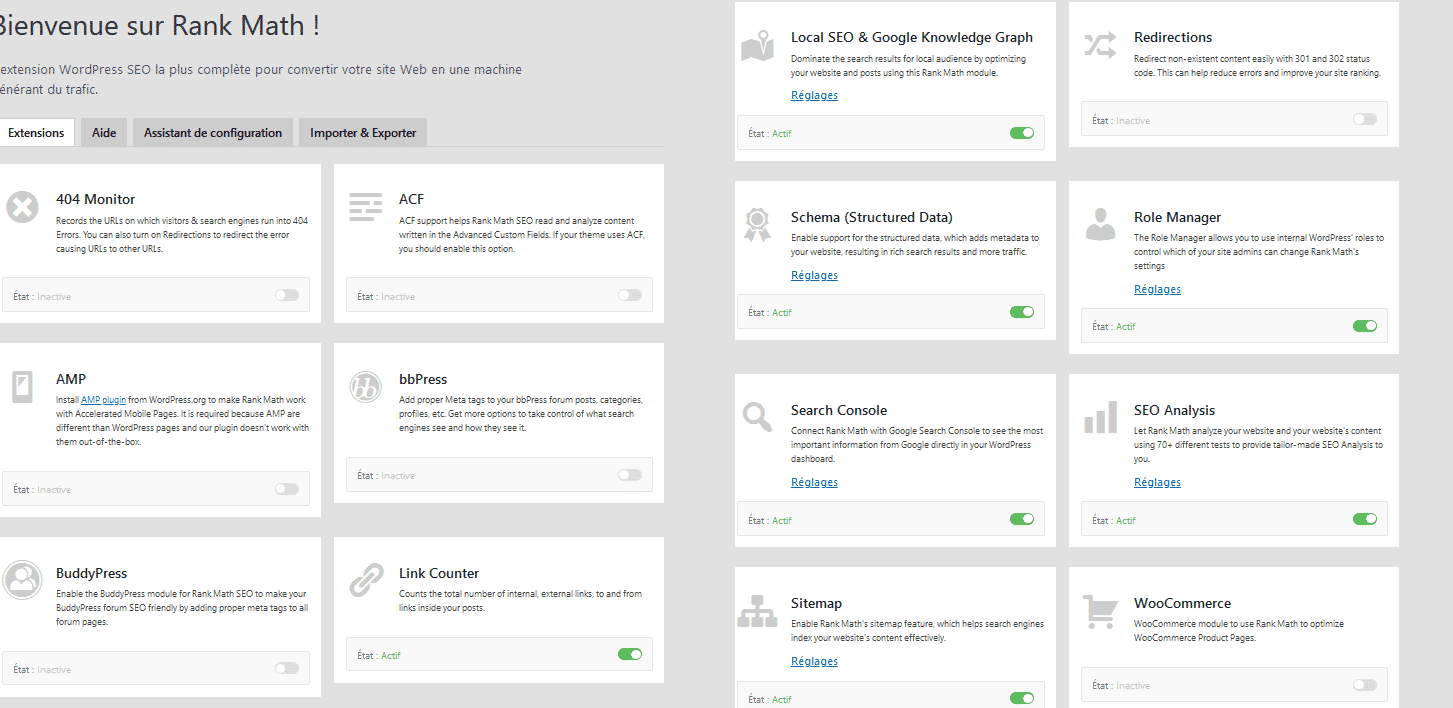The height and width of the screenshot is (708, 1453).
Task: Click the Link Counter chain icon
Action: click(x=366, y=580)
